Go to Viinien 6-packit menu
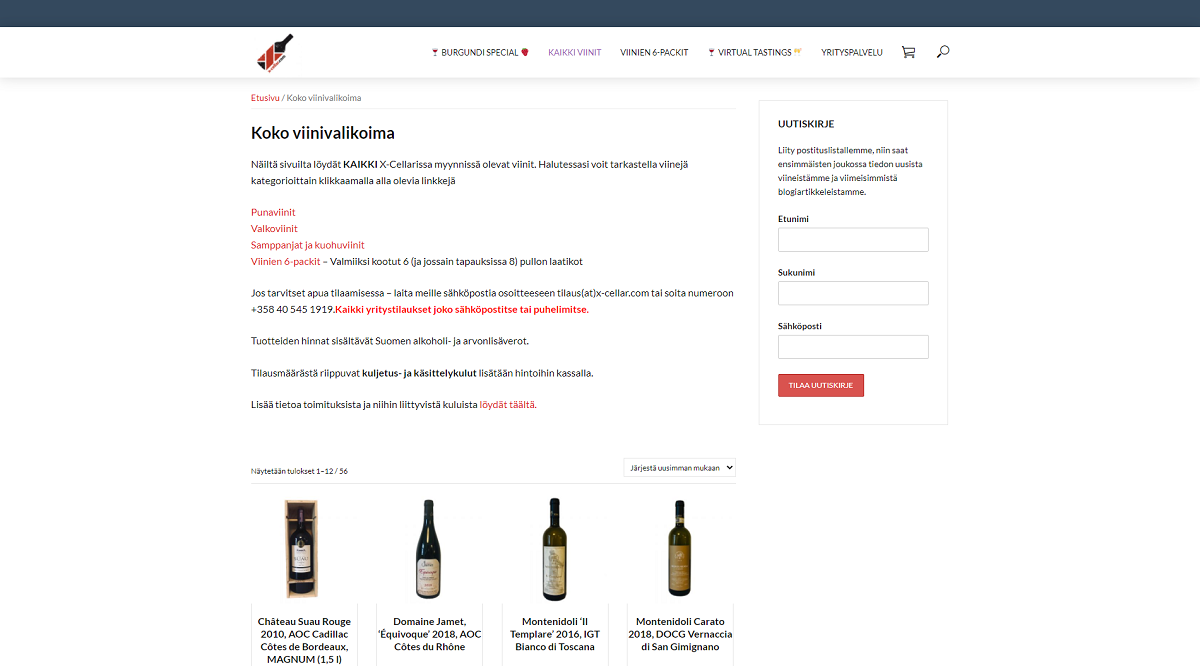 pos(654,52)
